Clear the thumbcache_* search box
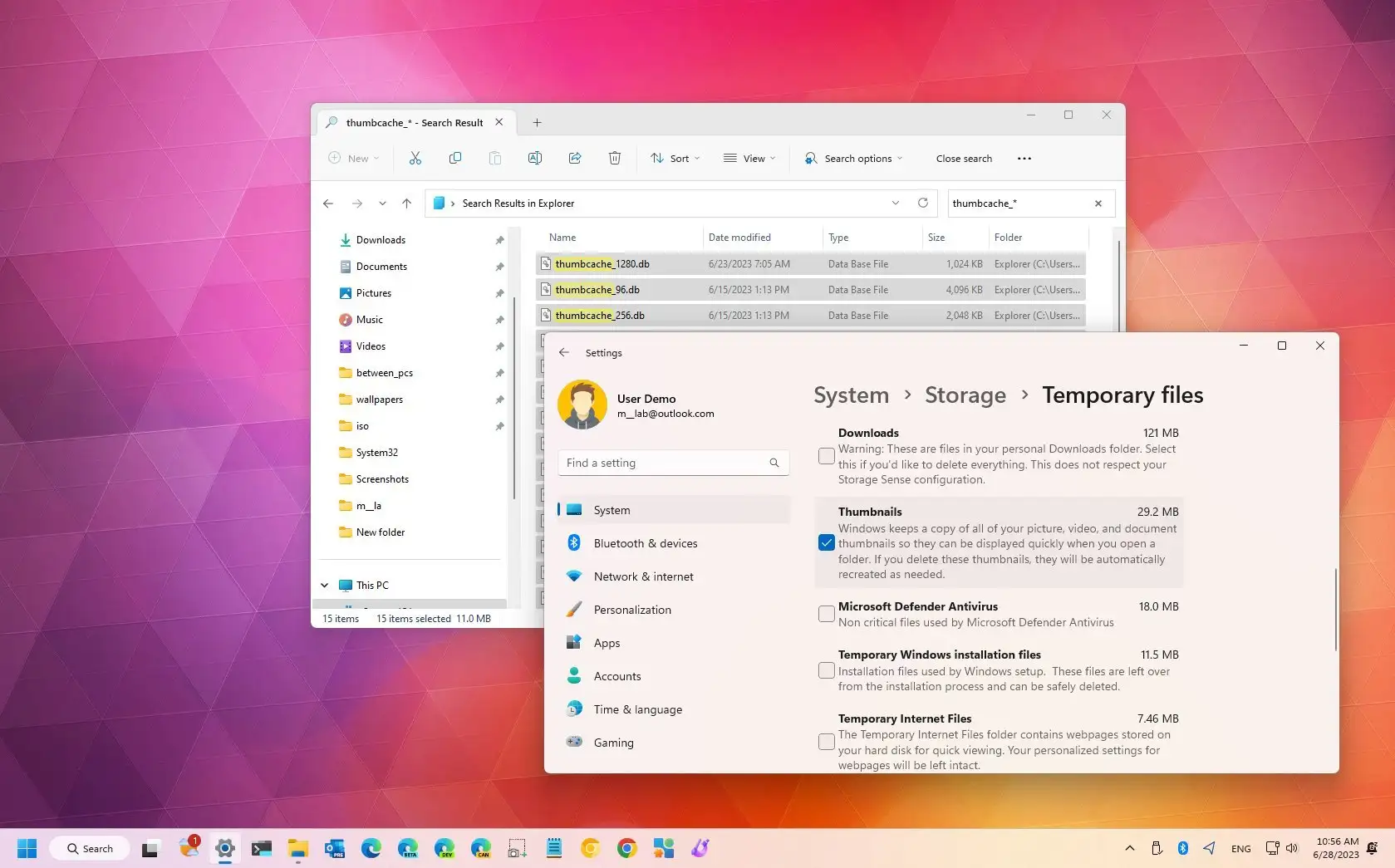Viewport: 1395px width, 868px height. pyautogui.click(x=1098, y=204)
